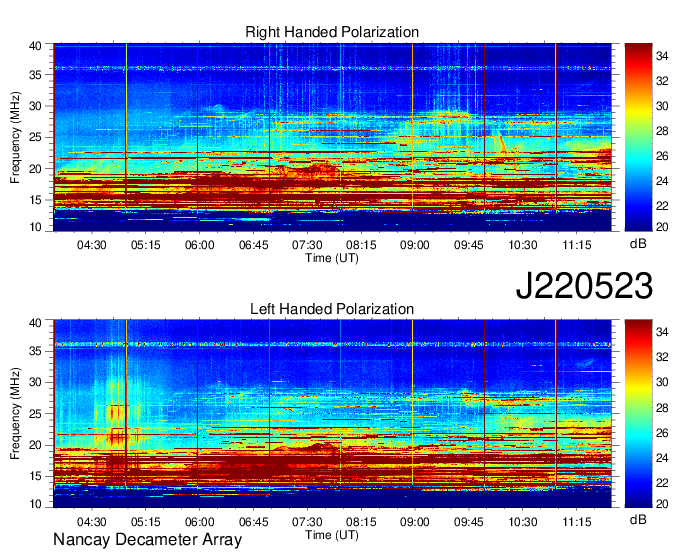
Task: Click the 20 value on lower color bar scale
Action: (x=662, y=503)
